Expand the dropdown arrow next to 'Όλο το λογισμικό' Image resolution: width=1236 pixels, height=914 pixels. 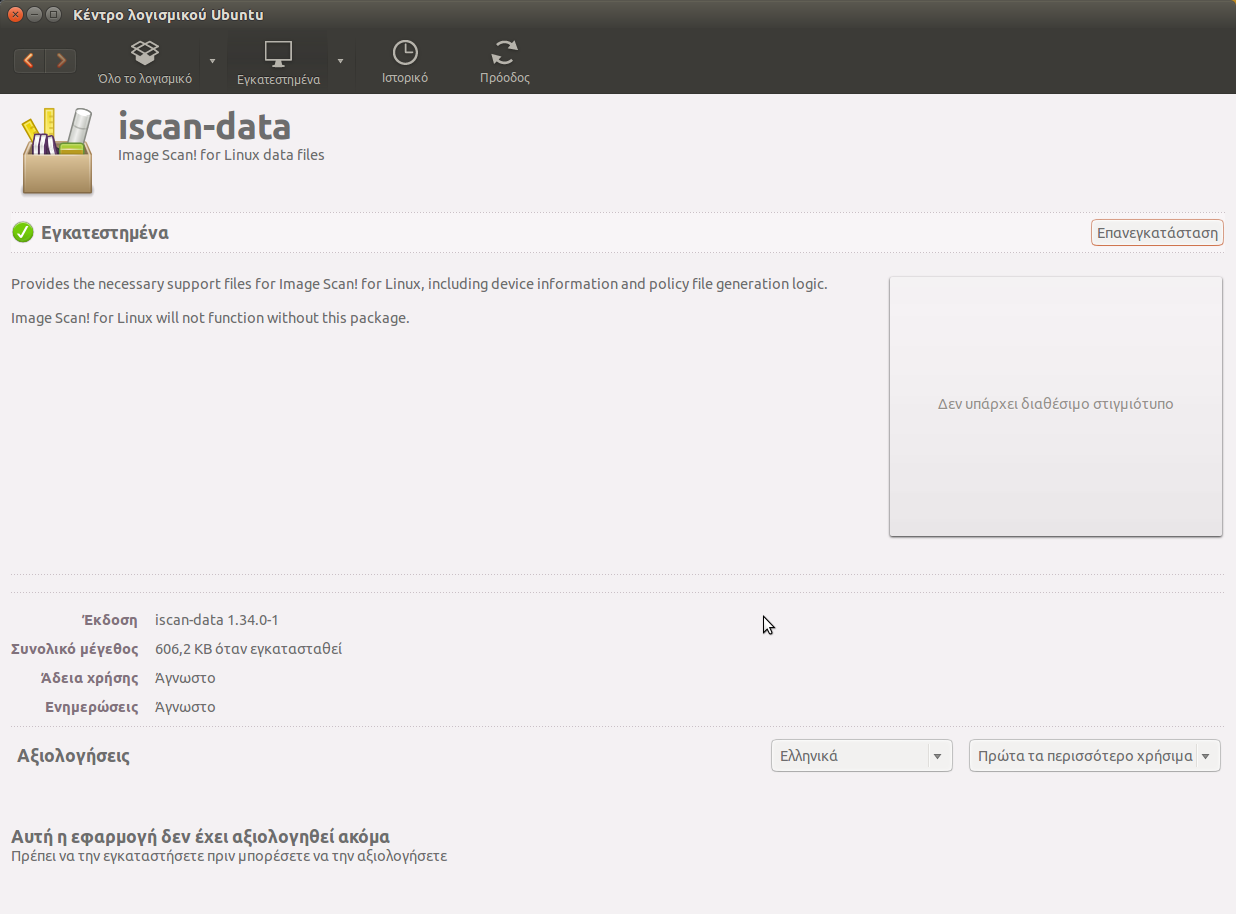212,62
